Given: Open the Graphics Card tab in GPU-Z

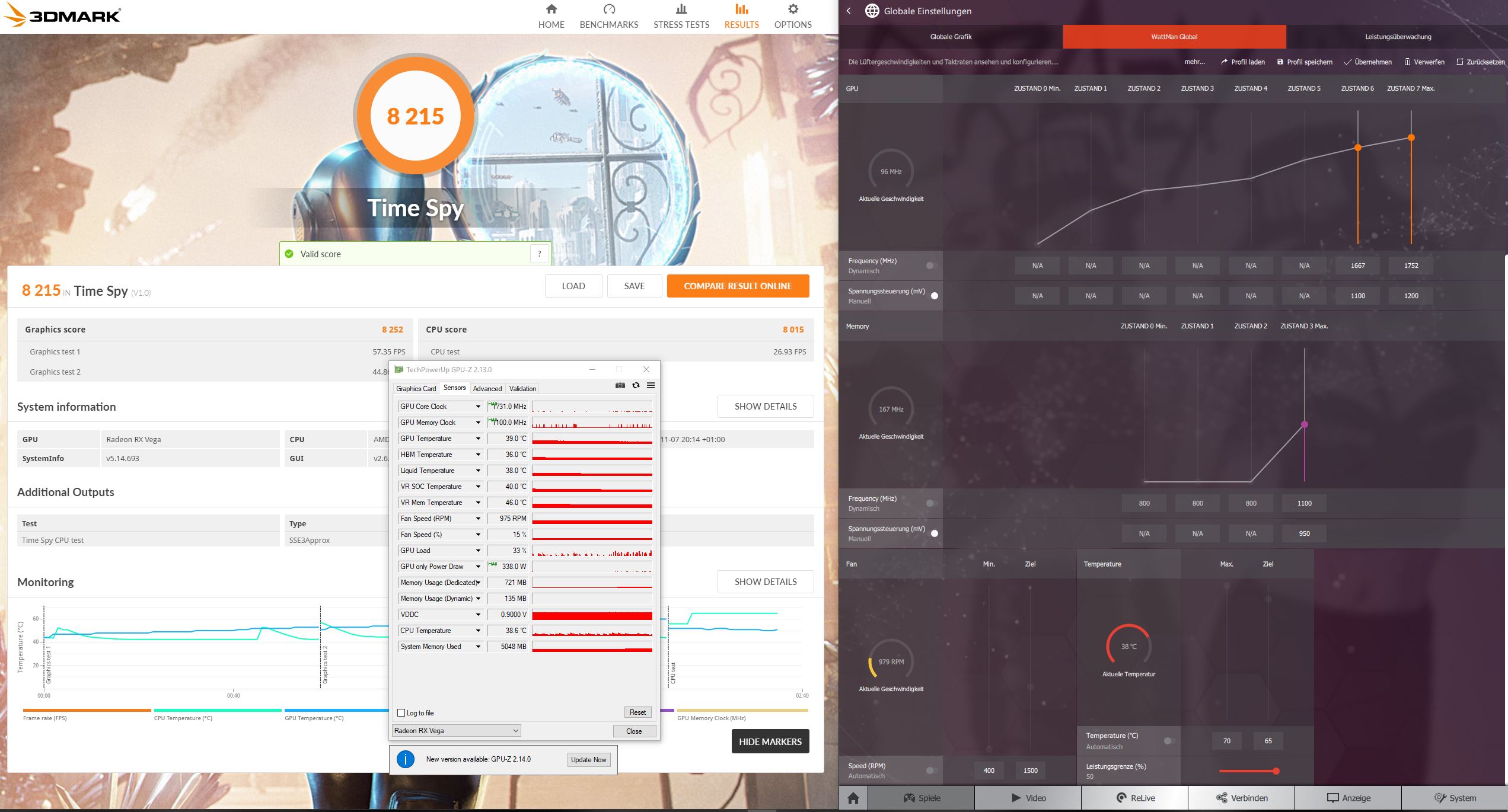Looking at the screenshot, I should pyautogui.click(x=416, y=389).
